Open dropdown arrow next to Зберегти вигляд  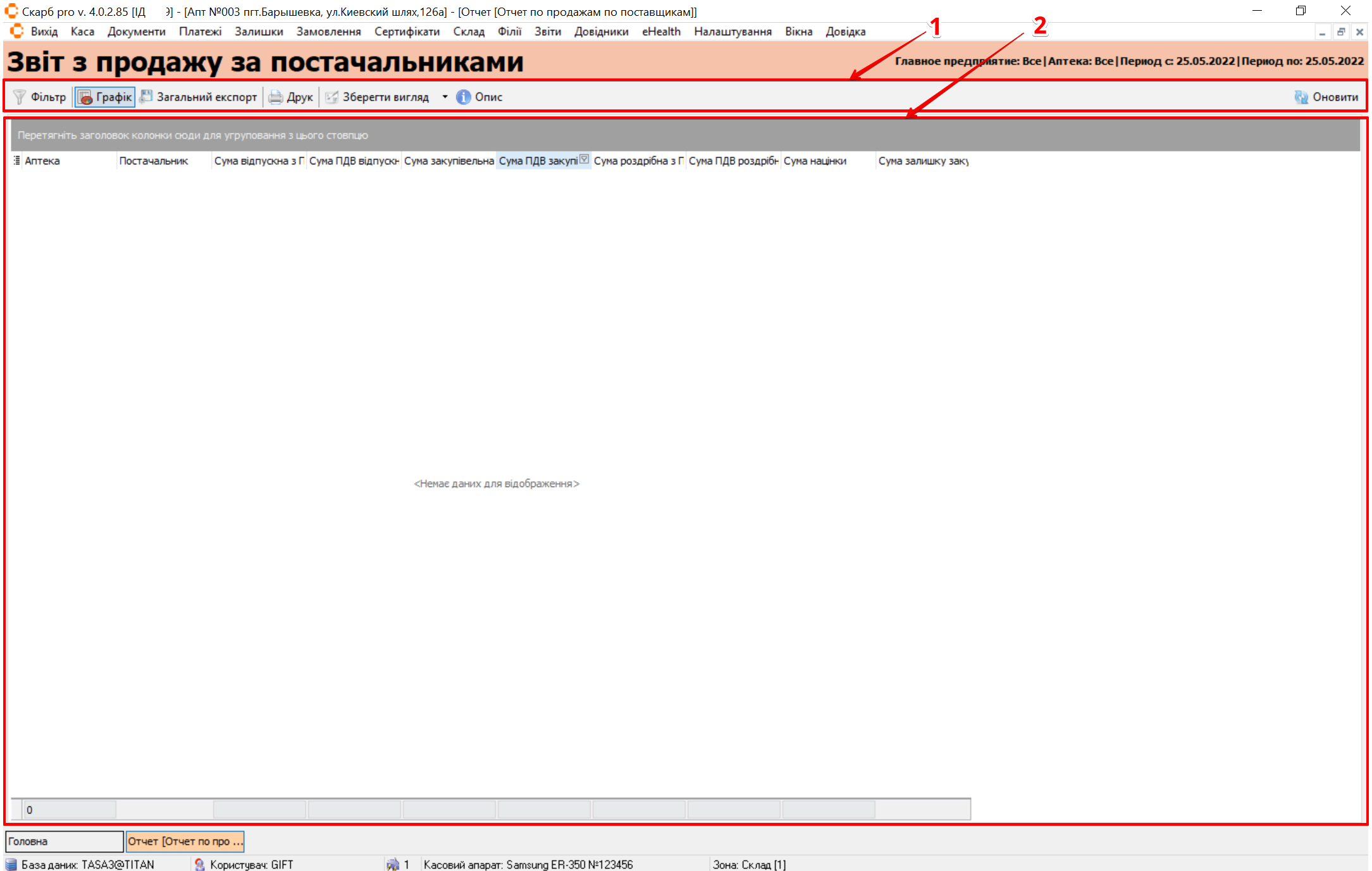(x=445, y=97)
